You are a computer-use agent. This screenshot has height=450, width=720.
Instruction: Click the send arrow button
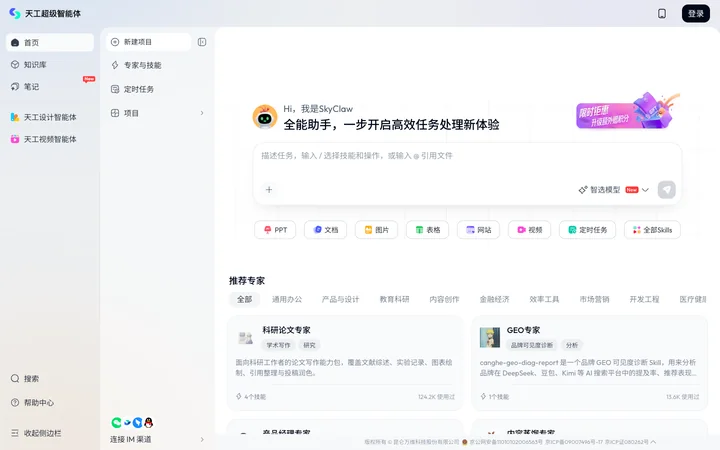tap(666, 190)
